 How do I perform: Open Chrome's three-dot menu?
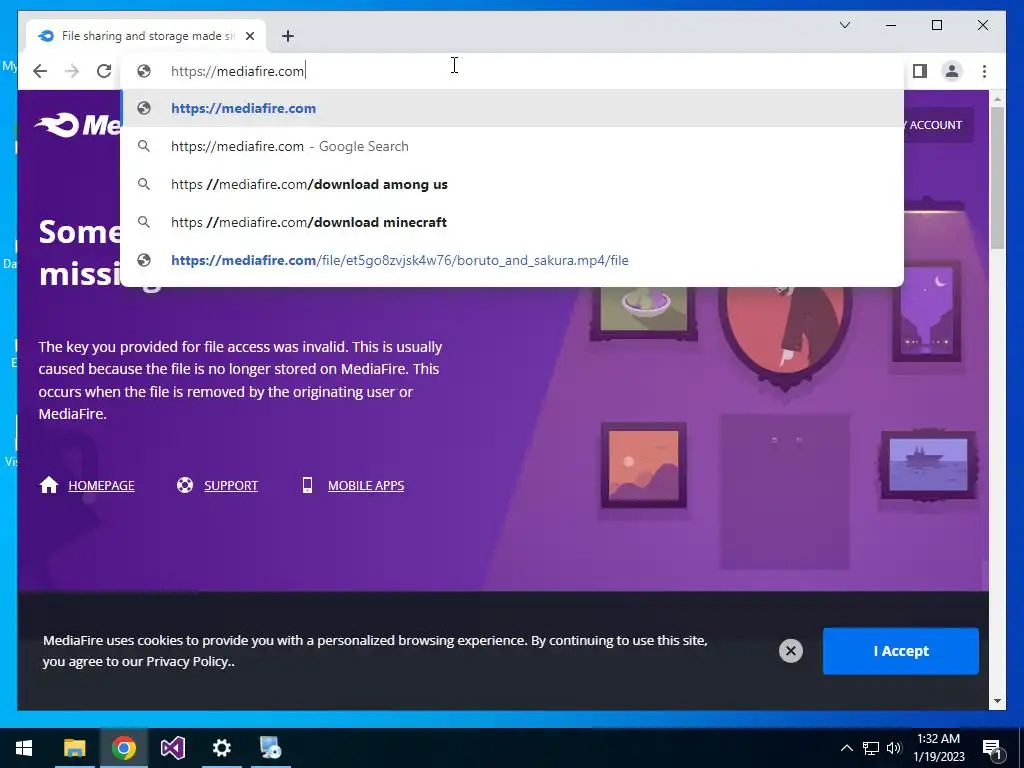click(984, 71)
